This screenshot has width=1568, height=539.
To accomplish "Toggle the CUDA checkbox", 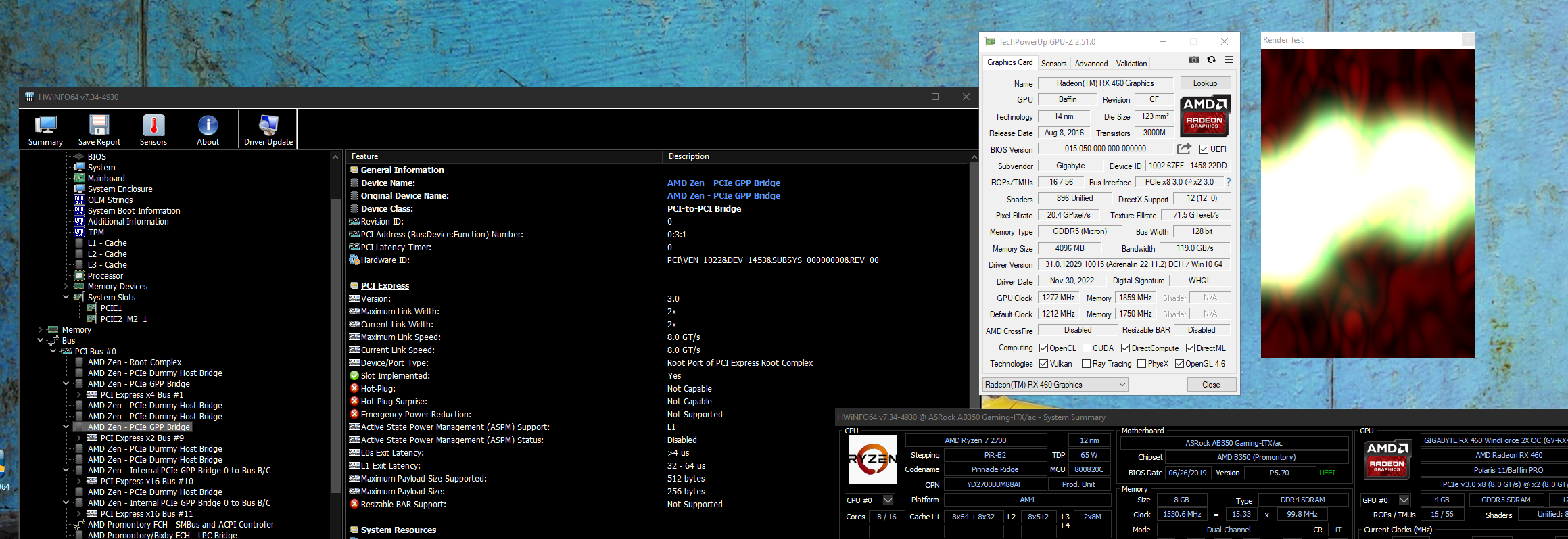I will pyautogui.click(x=1087, y=348).
